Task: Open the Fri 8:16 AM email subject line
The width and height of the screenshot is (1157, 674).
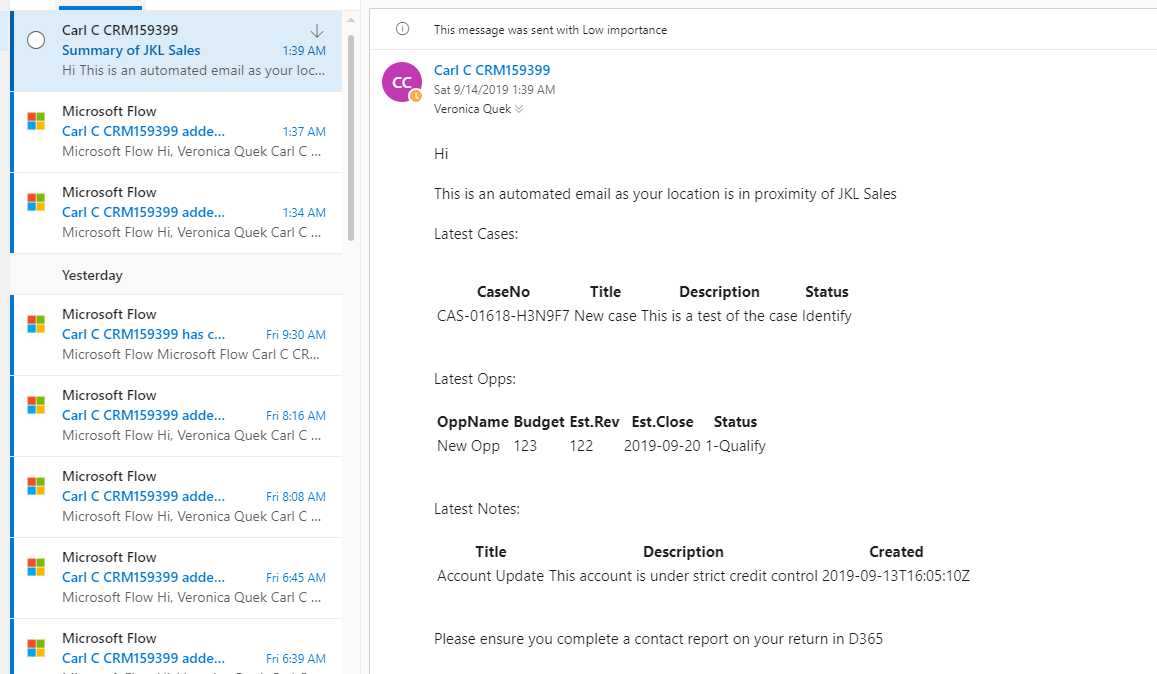Action: pyautogui.click(x=143, y=416)
